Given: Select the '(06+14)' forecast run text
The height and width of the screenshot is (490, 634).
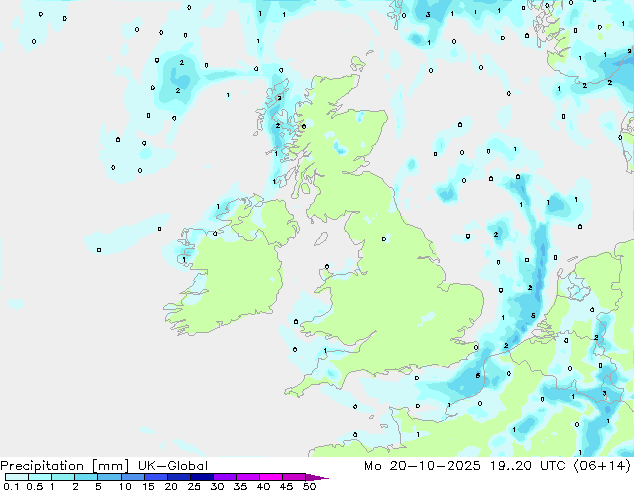Looking at the screenshot, I should (602, 466).
